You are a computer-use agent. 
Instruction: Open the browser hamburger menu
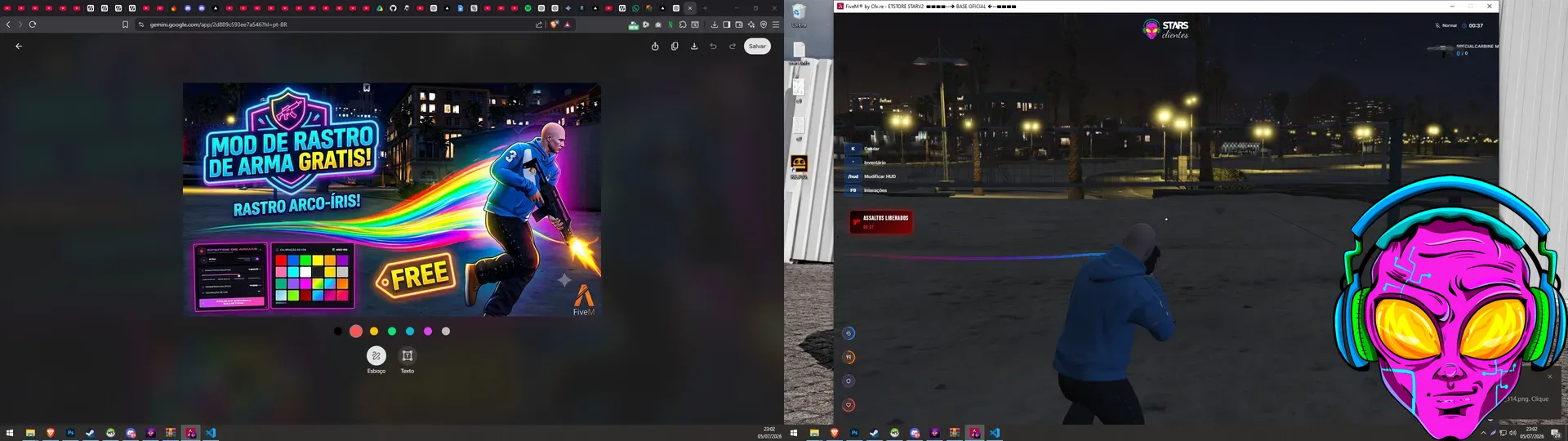pyautogui.click(x=776, y=24)
